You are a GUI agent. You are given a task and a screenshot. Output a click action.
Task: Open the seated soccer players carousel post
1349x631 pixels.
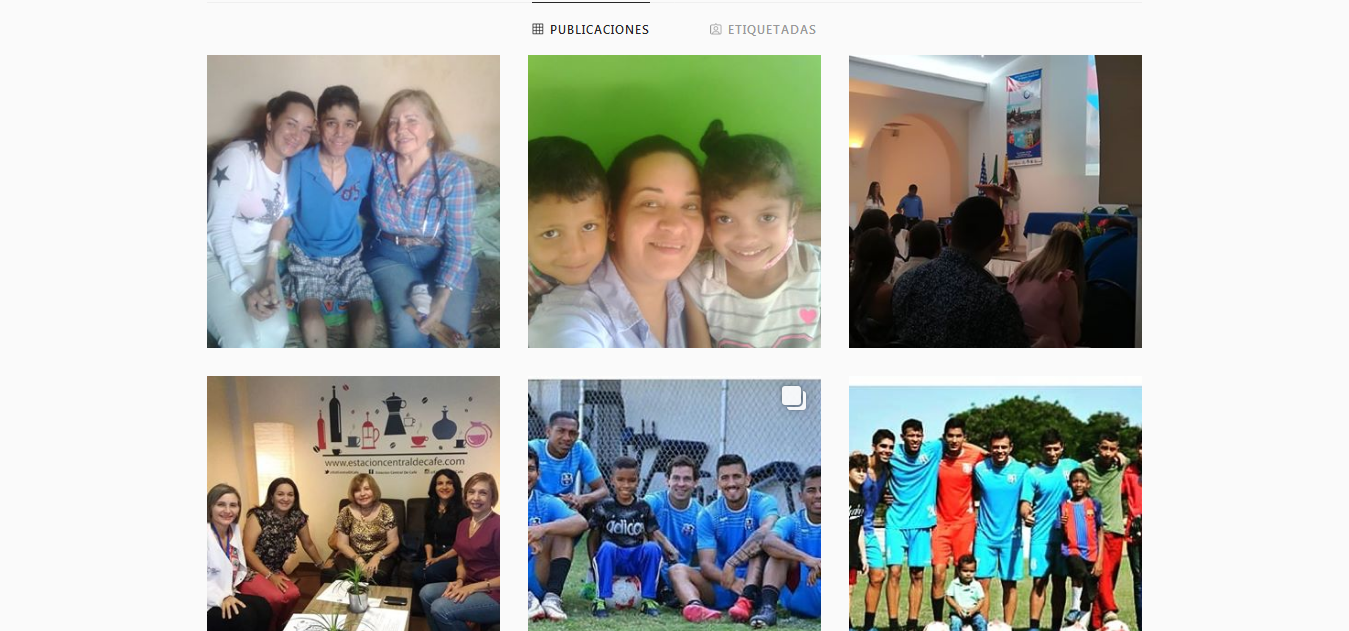pyautogui.click(x=674, y=503)
